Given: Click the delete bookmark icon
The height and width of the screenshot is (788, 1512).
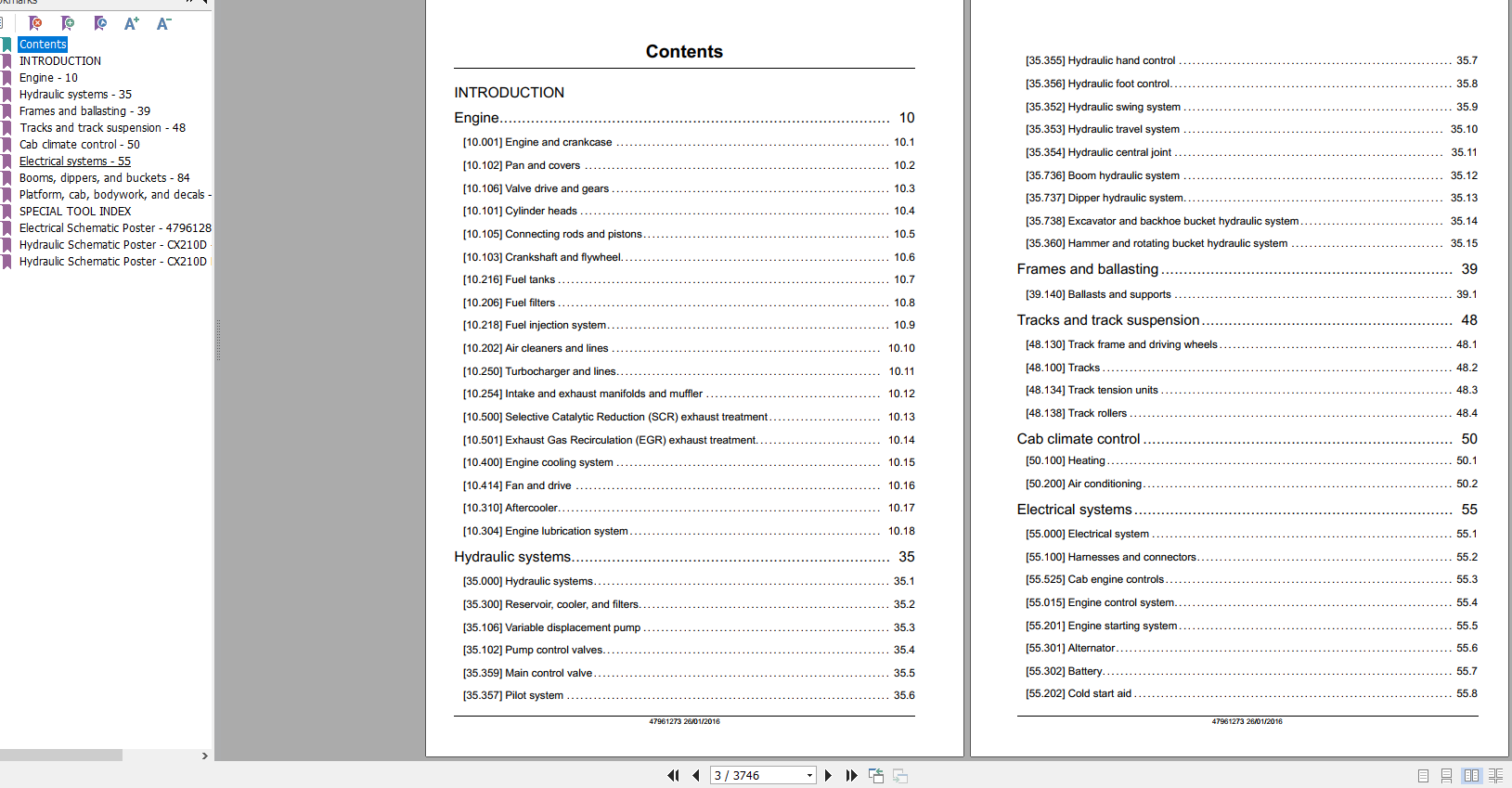Looking at the screenshot, I should tap(35, 23).
